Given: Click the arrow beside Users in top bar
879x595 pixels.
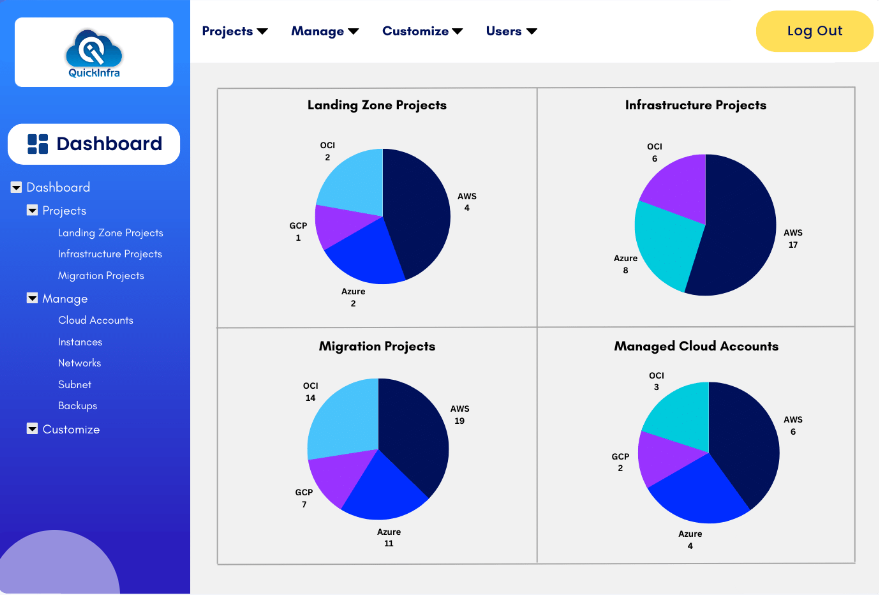Looking at the screenshot, I should pyautogui.click(x=531, y=31).
